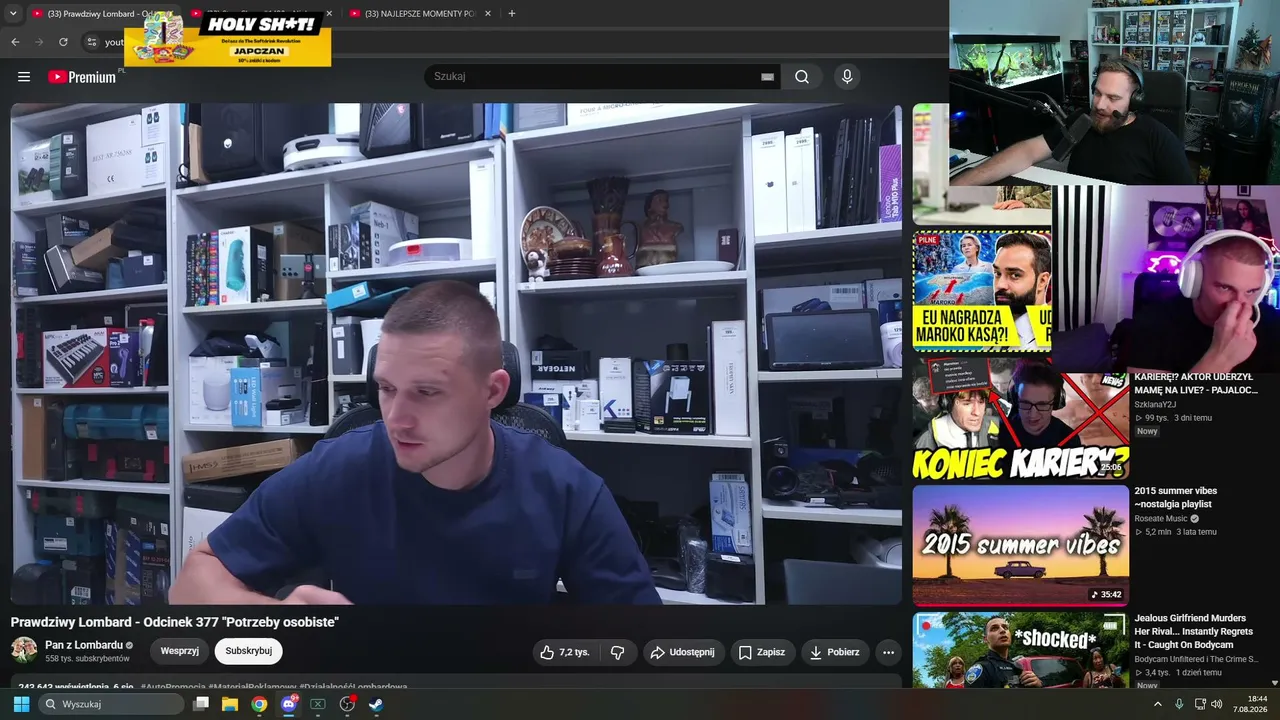Download video with Pobierz button

click(x=835, y=652)
